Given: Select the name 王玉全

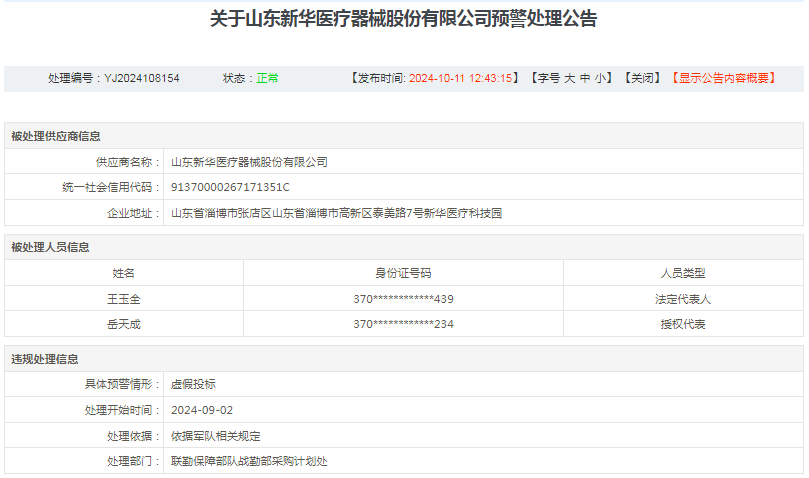Looking at the screenshot, I should coord(123,299).
